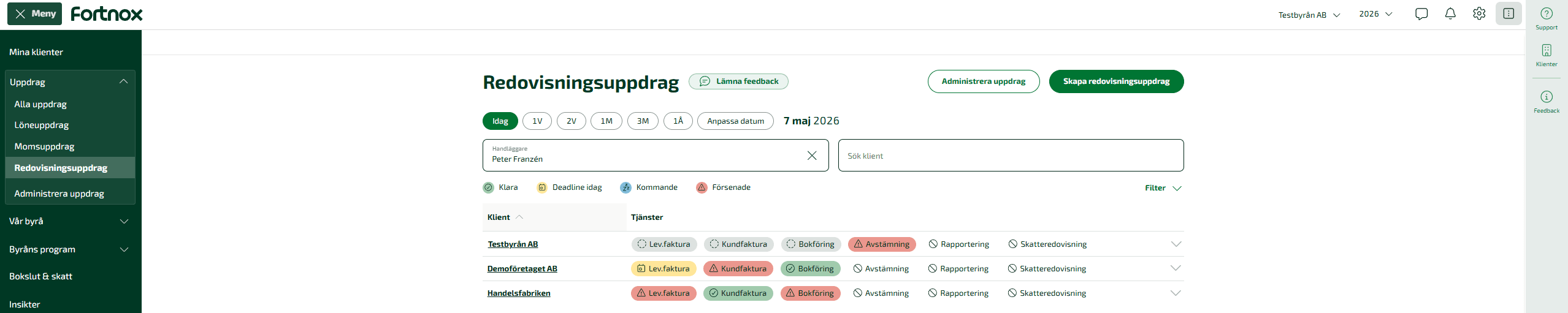Open Klienter in right sidebar
Screen dimensions: 1568x313
coord(1547,55)
